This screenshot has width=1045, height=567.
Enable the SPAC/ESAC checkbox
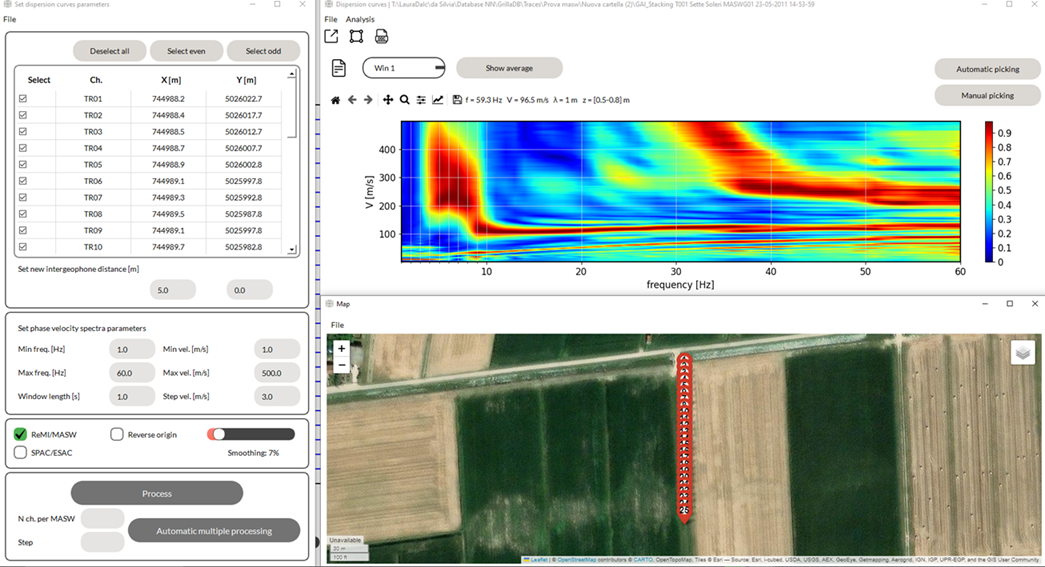[x=21, y=452]
